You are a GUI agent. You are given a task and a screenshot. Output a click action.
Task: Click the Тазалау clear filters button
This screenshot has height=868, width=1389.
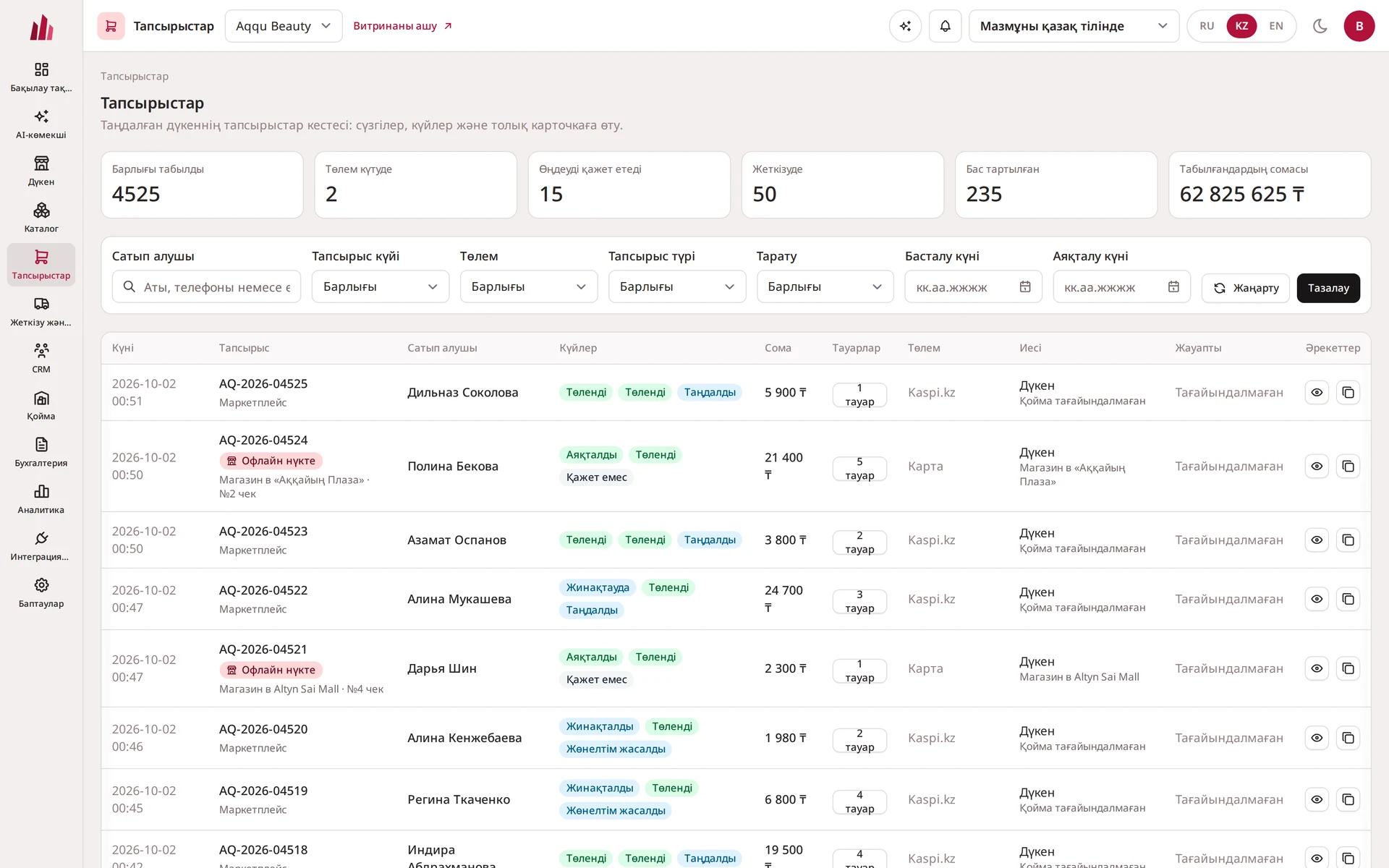click(x=1328, y=288)
